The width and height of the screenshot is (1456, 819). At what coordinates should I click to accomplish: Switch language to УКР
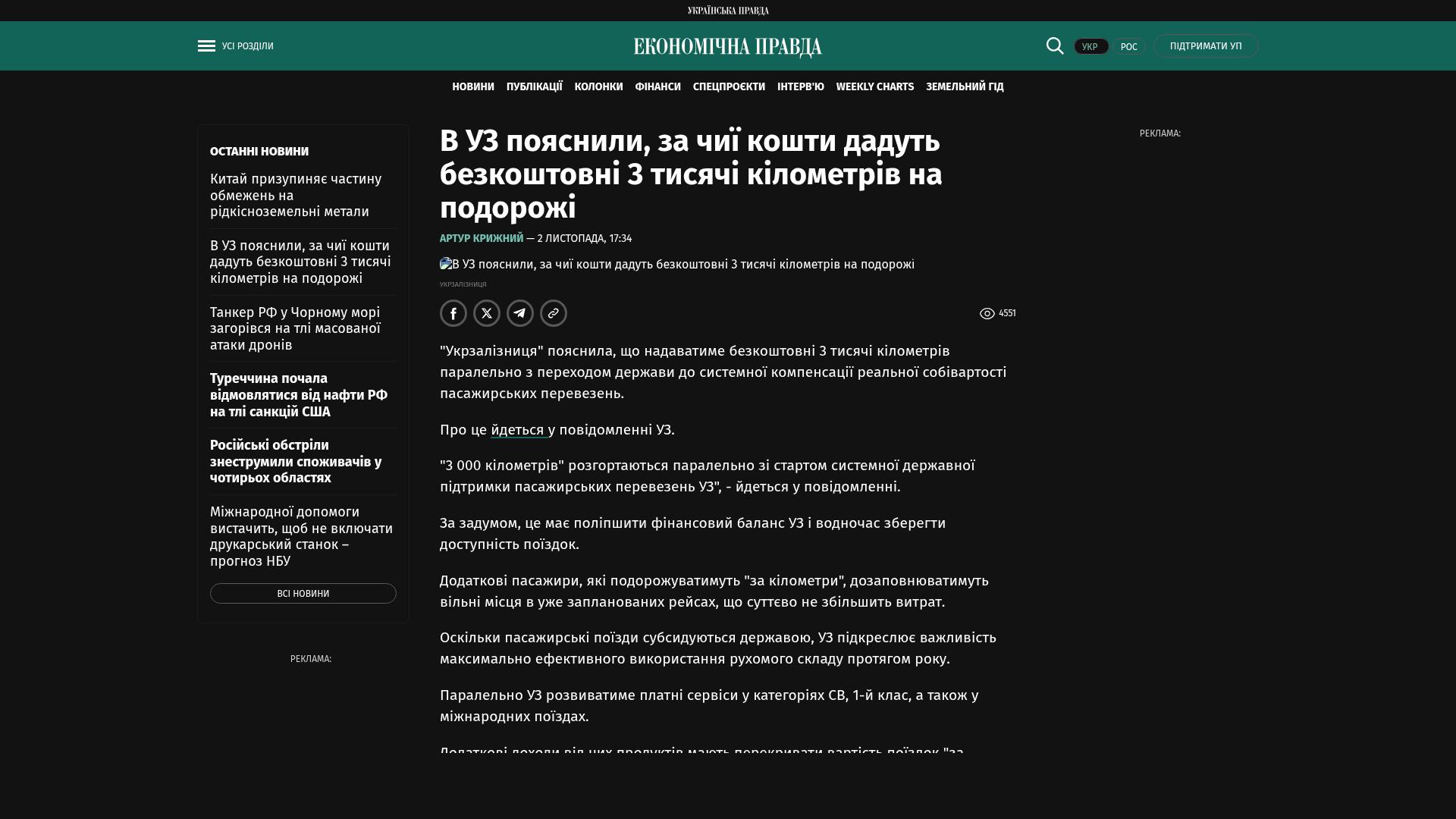[1090, 46]
